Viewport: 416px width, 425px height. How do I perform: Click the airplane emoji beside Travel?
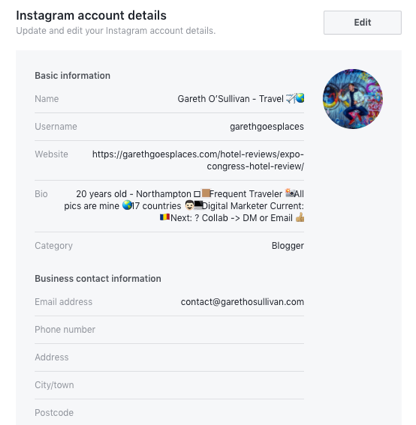pyautogui.click(x=291, y=99)
